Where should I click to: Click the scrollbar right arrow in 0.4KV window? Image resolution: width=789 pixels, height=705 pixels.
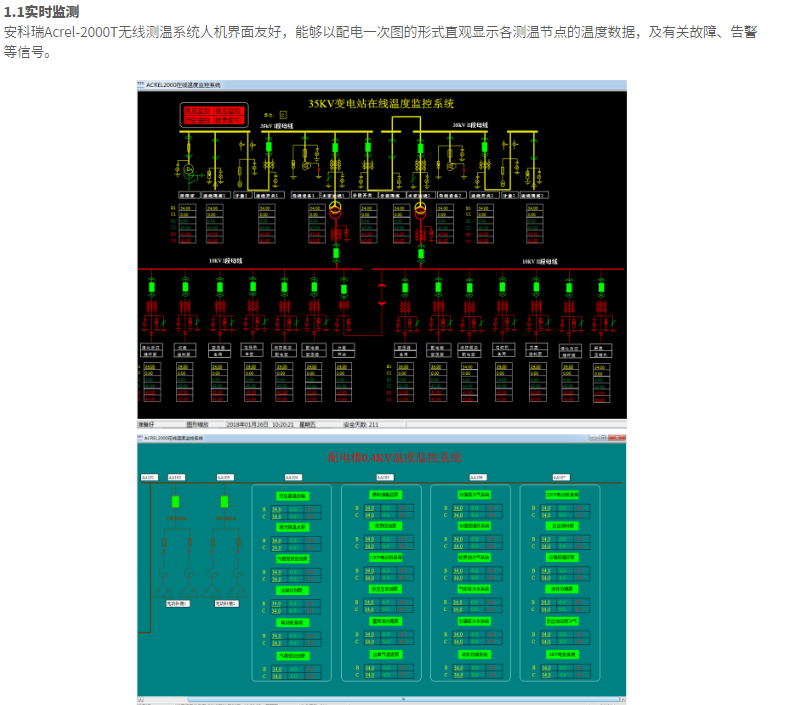pos(623,699)
